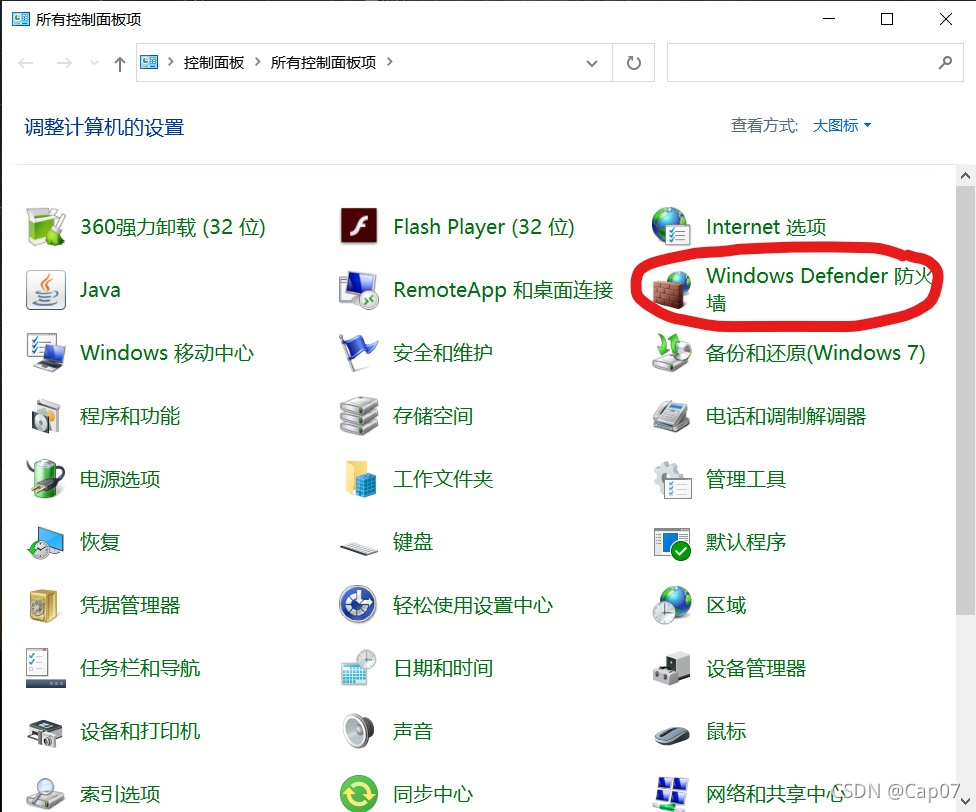Open the 默认程序 icon

[672, 543]
